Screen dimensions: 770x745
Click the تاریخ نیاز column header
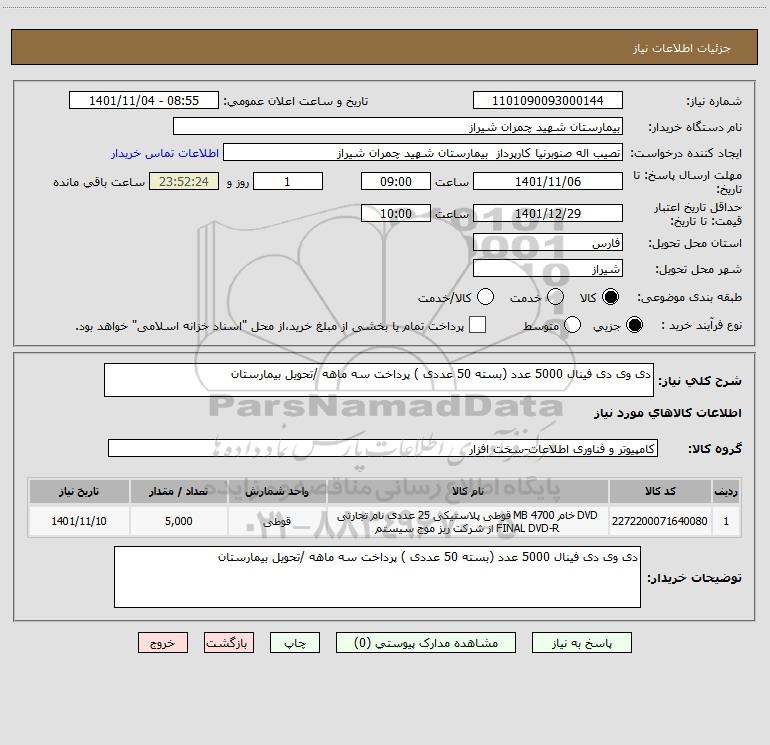pos(79,491)
